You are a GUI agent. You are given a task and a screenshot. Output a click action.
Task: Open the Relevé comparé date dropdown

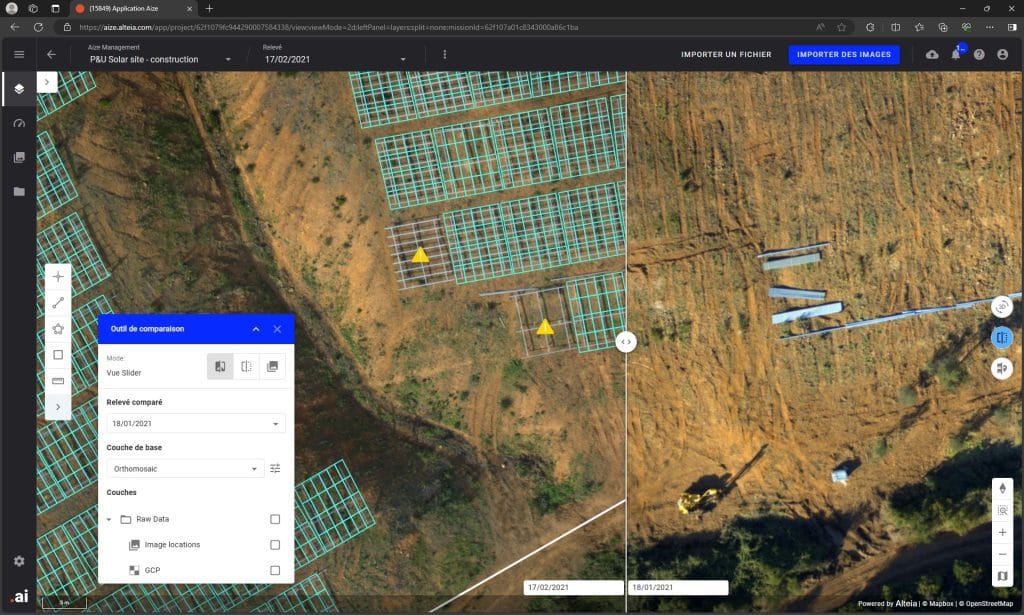click(x=195, y=423)
